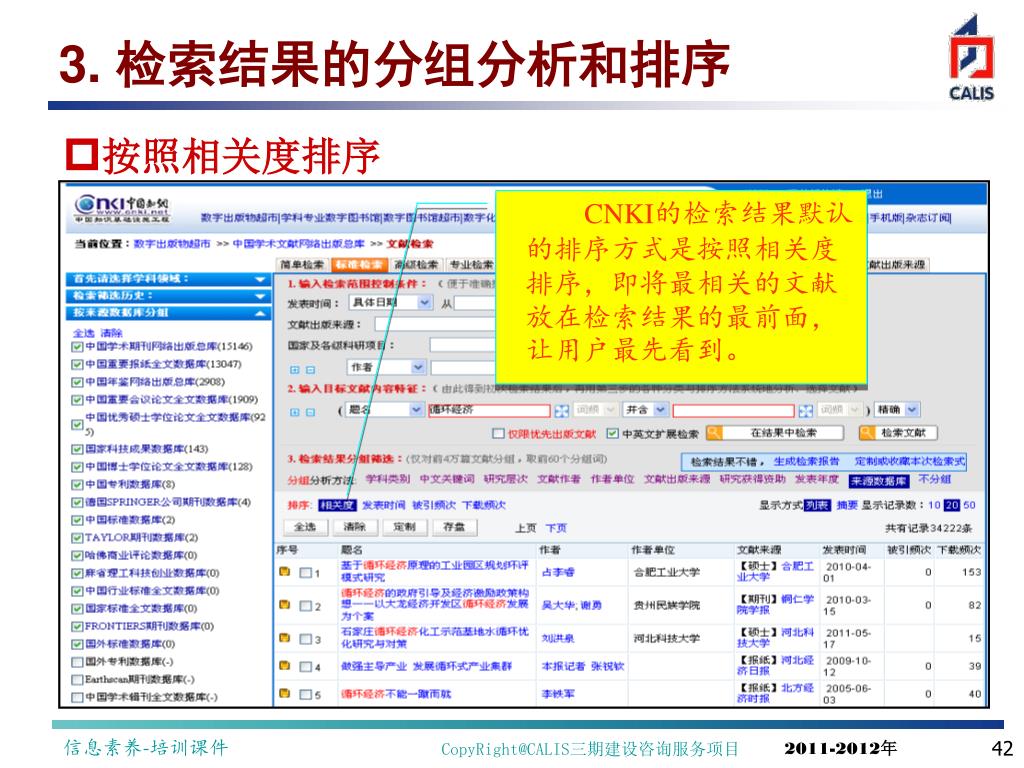Click the 定制 button above the results

(404, 527)
